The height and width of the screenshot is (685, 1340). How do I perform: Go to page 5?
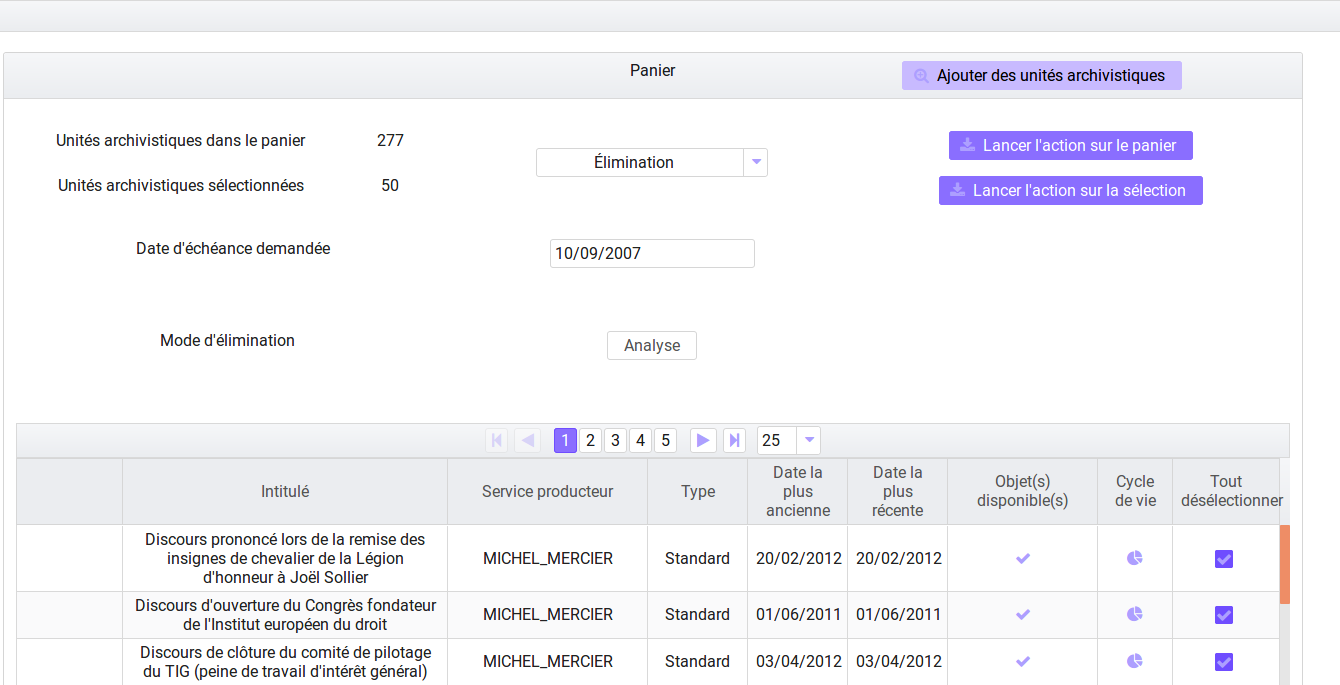pyautogui.click(x=666, y=440)
